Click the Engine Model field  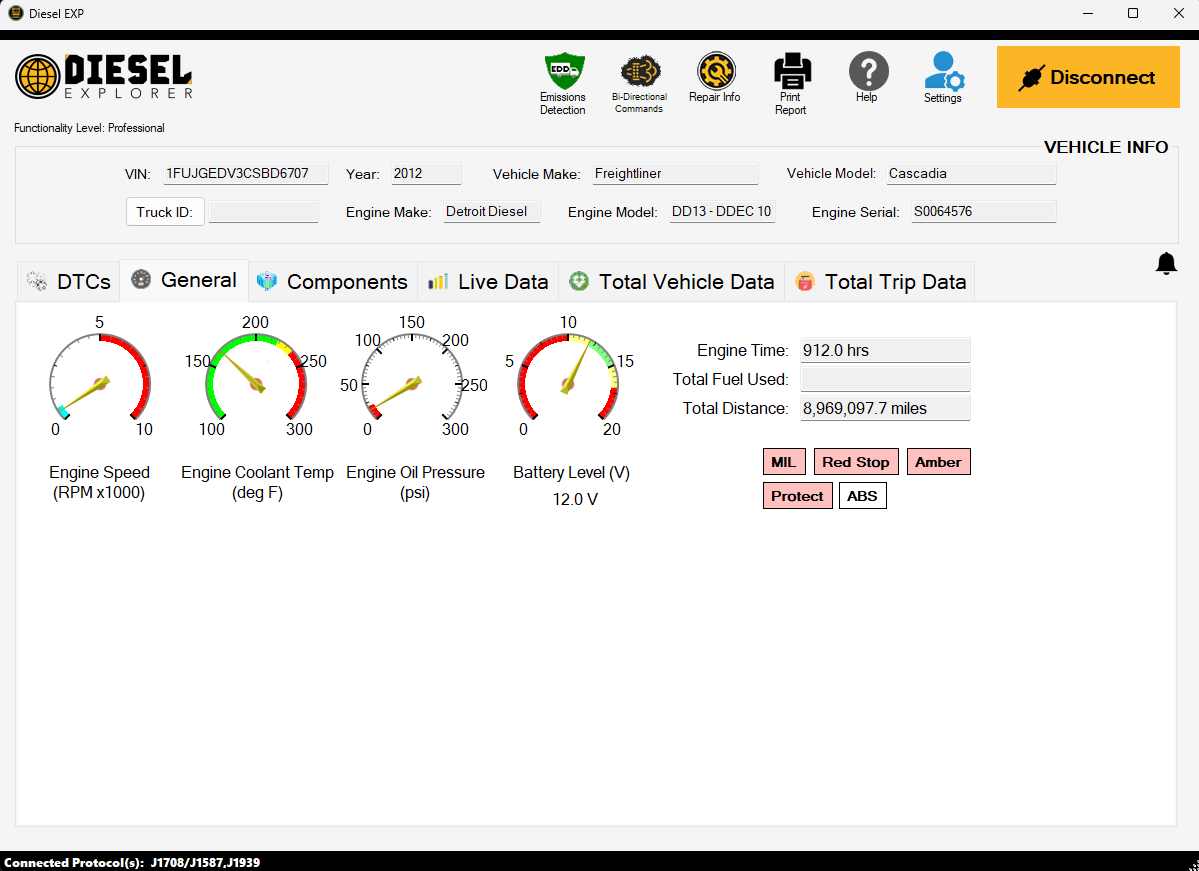pyautogui.click(x=723, y=212)
